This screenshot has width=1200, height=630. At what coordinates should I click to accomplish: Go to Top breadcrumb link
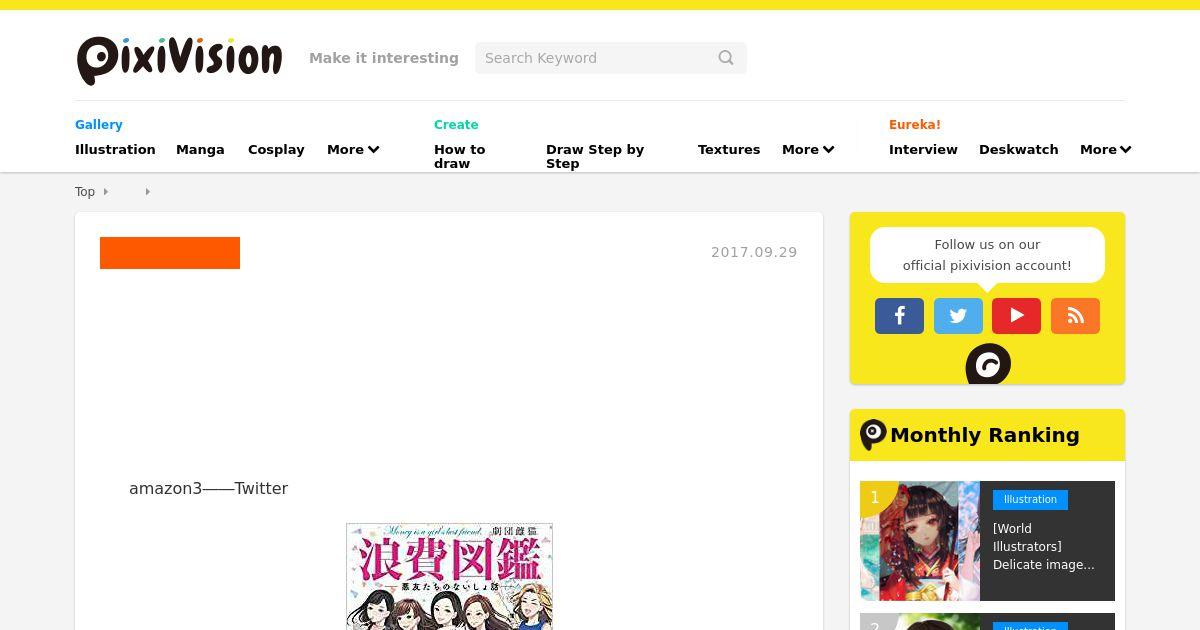point(85,192)
